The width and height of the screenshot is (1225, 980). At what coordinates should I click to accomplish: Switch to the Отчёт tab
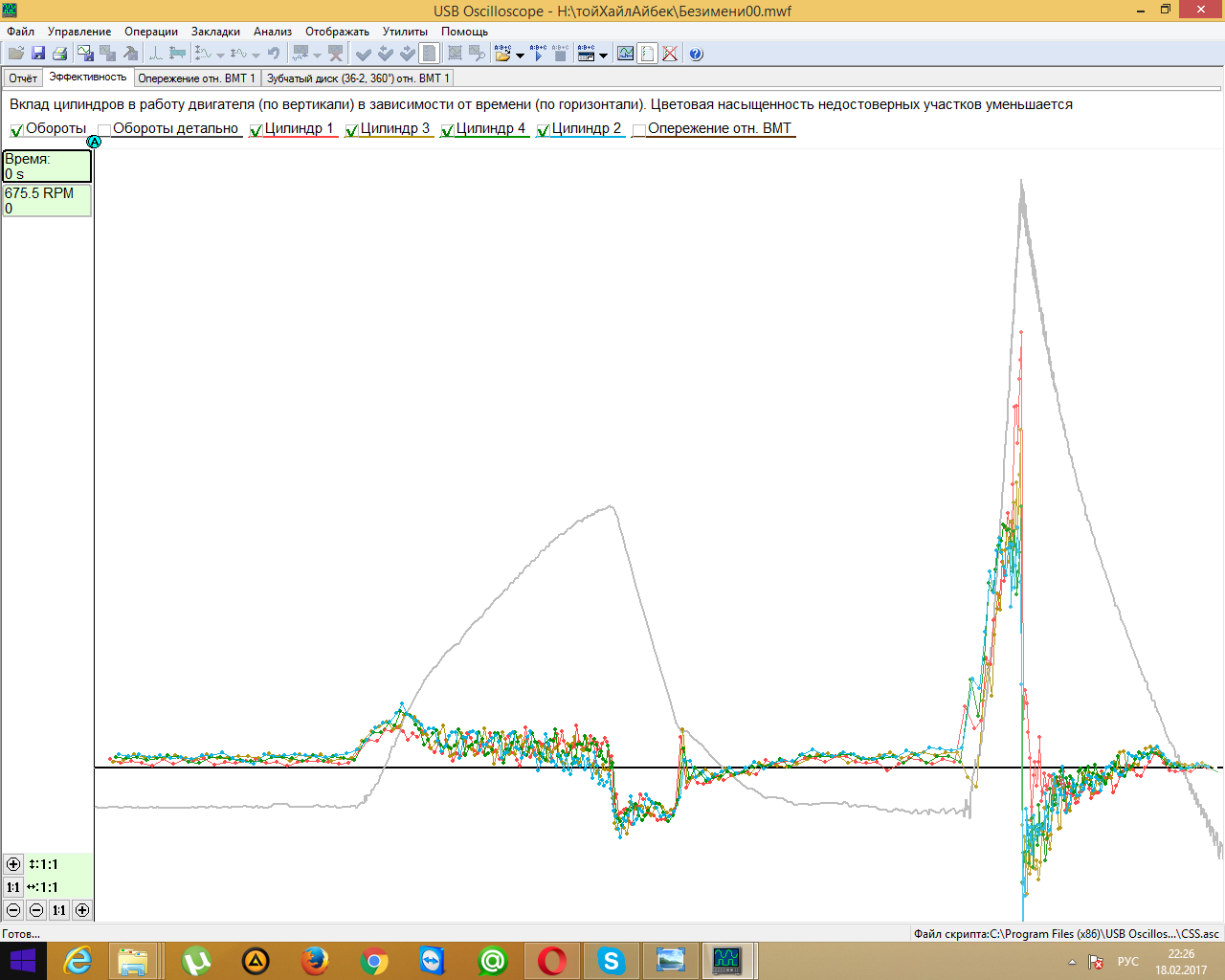point(23,78)
